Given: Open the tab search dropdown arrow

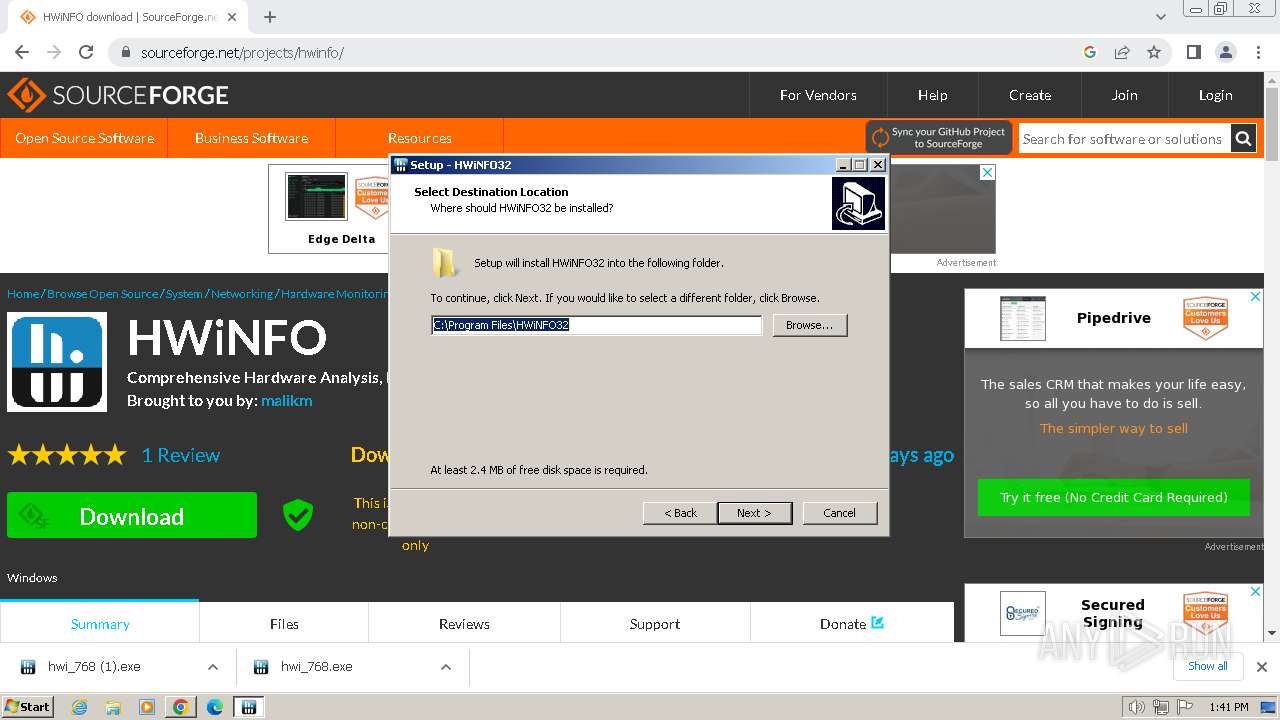Looking at the screenshot, I should point(1160,17).
